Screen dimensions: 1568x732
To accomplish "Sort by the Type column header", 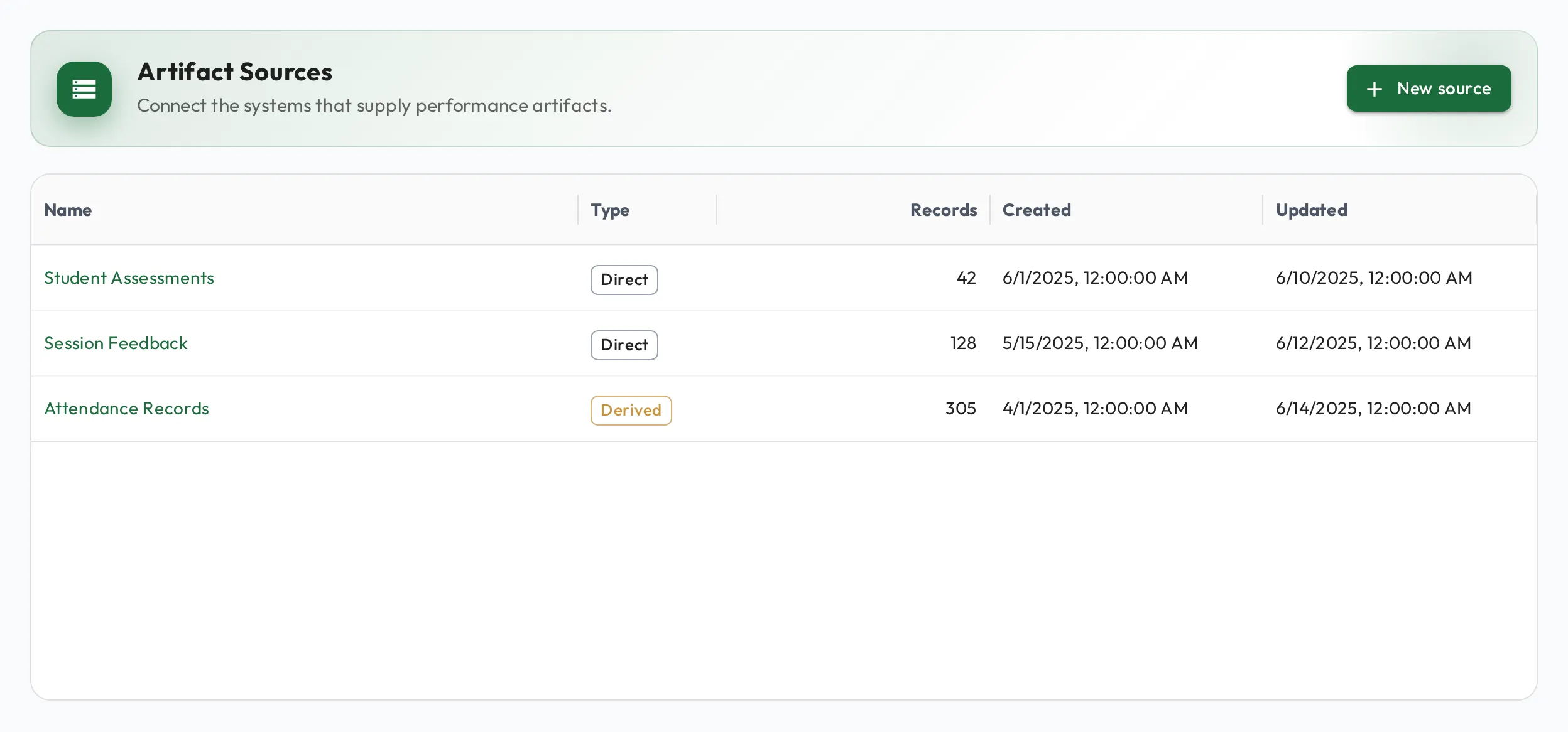I will pyautogui.click(x=609, y=210).
